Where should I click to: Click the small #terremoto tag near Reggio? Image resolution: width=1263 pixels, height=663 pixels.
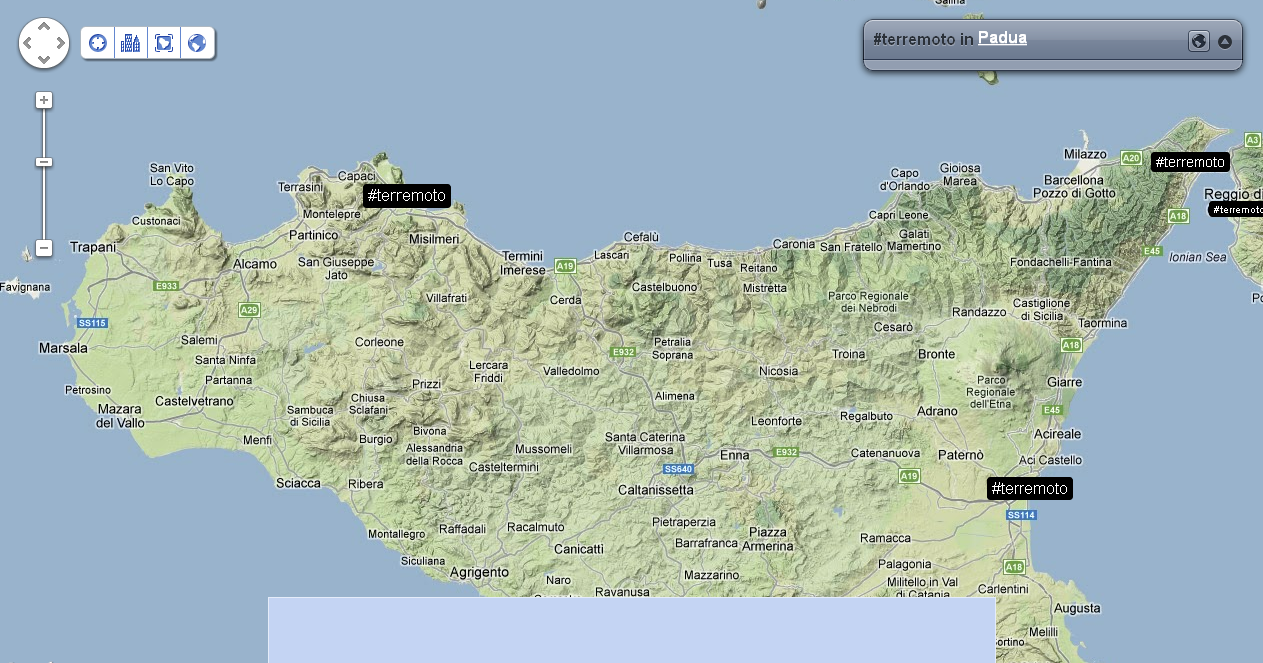[x=1236, y=209]
